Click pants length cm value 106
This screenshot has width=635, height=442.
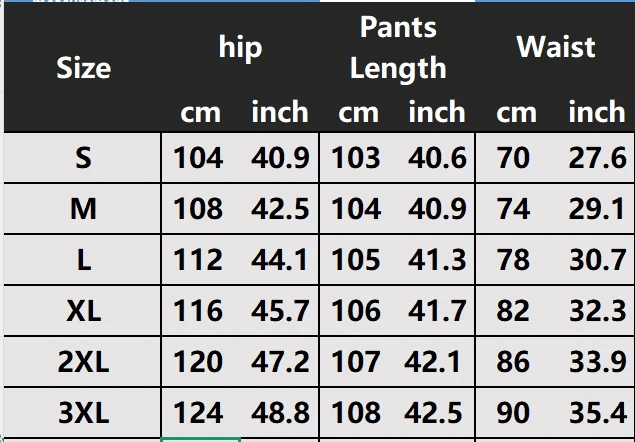click(x=356, y=311)
